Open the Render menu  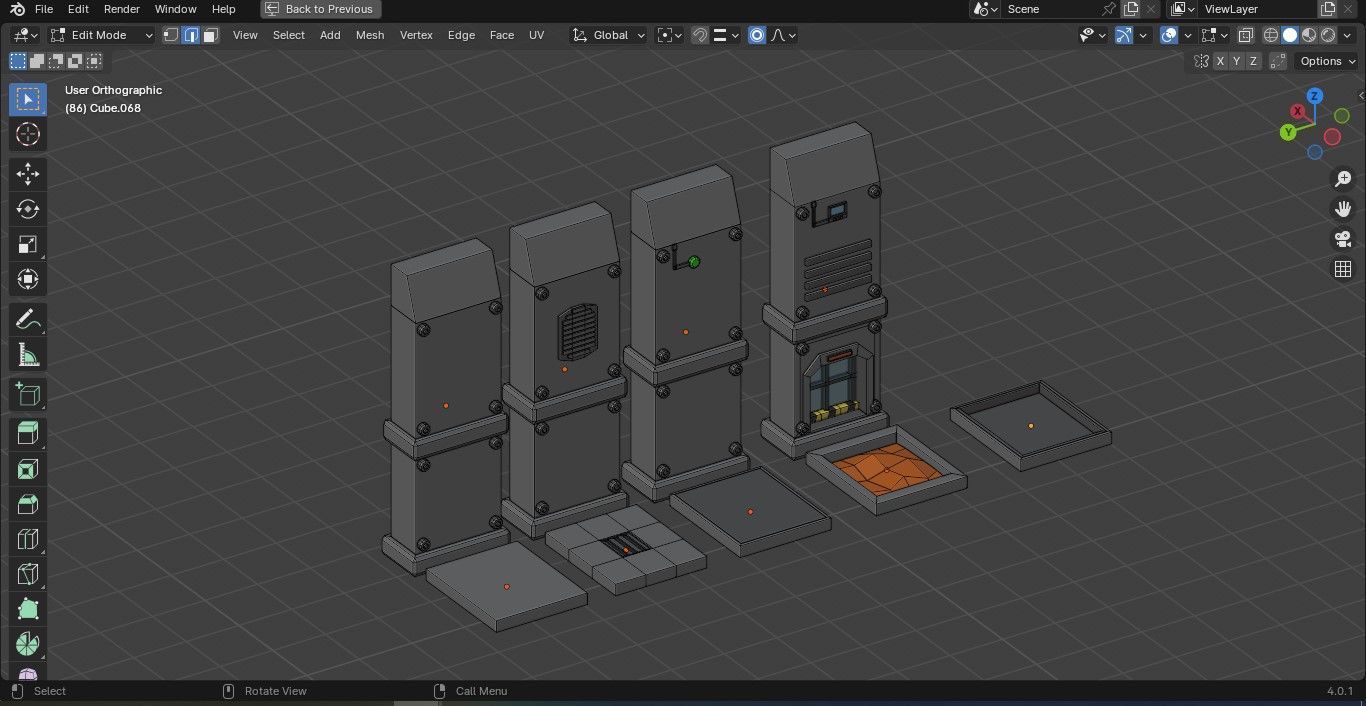pos(122,9)
